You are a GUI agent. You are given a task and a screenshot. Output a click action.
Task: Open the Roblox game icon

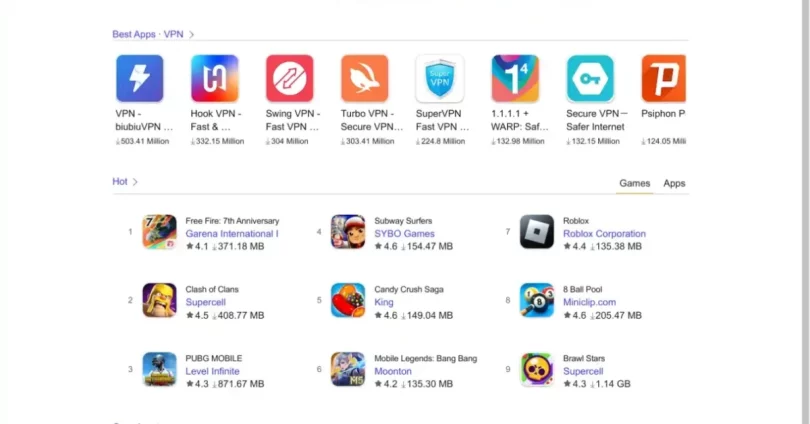(537, 232)
